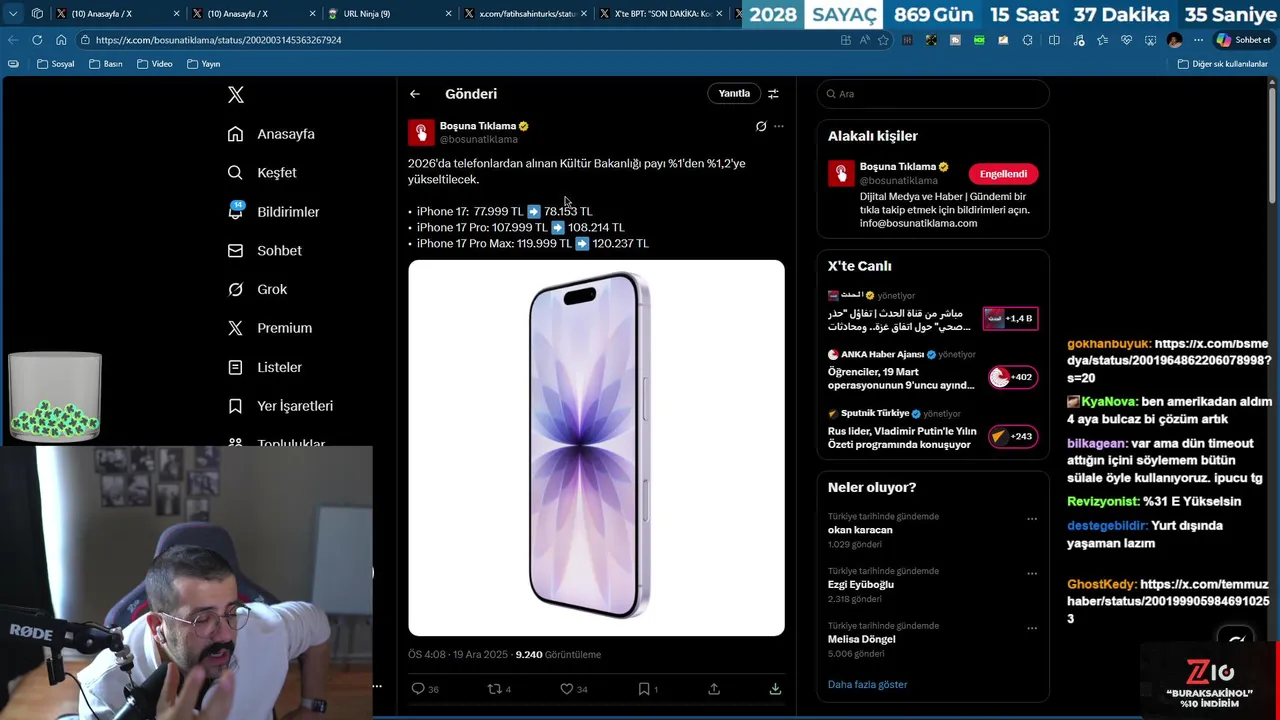Image resolution: width=1280 pixels, height=720 pixels.
Task: Click the X logo in the sidebar
Action: tap(236, 95)
